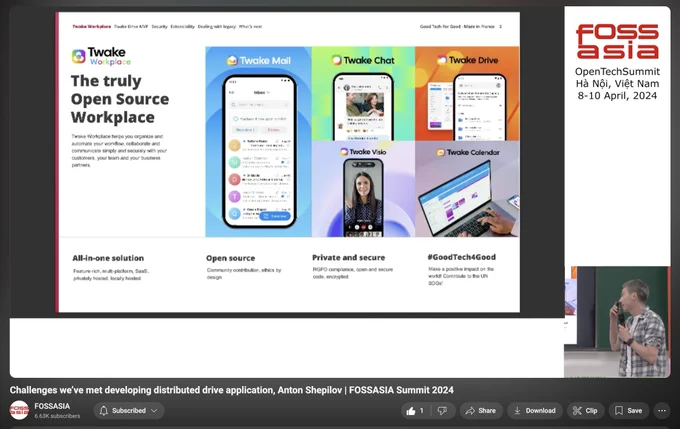The height and width of the screenshot is (429, 680).
Task: Click the What's next slide nav item
Action: coord(250,26)
